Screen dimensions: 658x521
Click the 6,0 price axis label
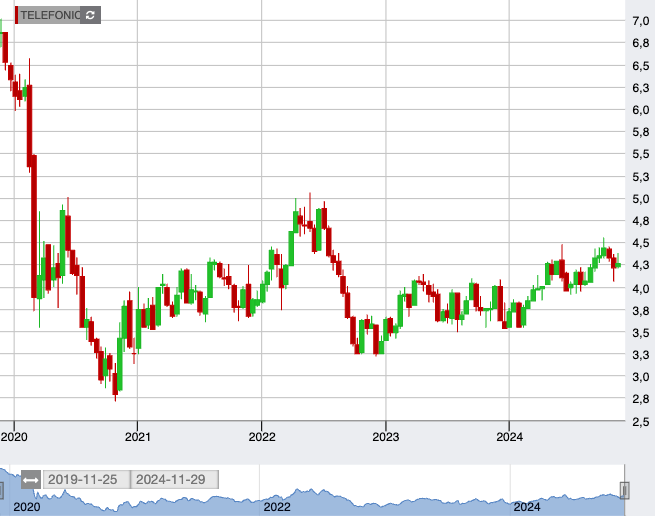[x=641, y=110]
